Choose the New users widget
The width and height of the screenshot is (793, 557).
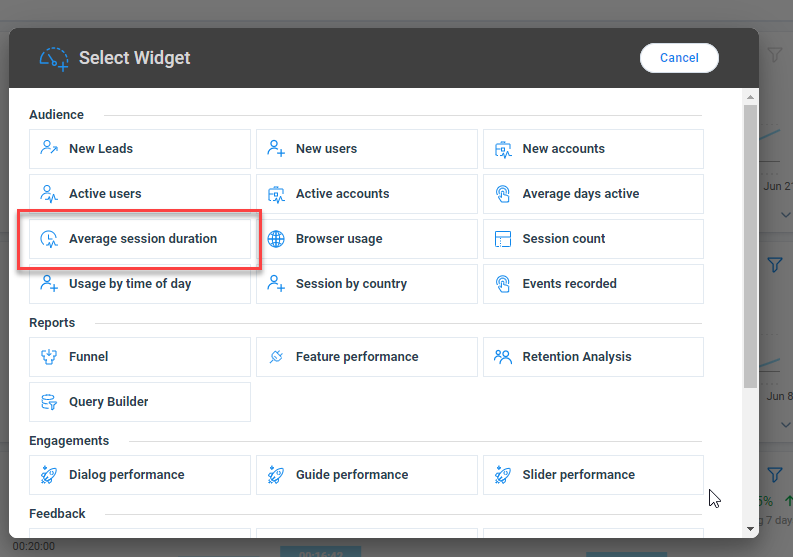367,149
